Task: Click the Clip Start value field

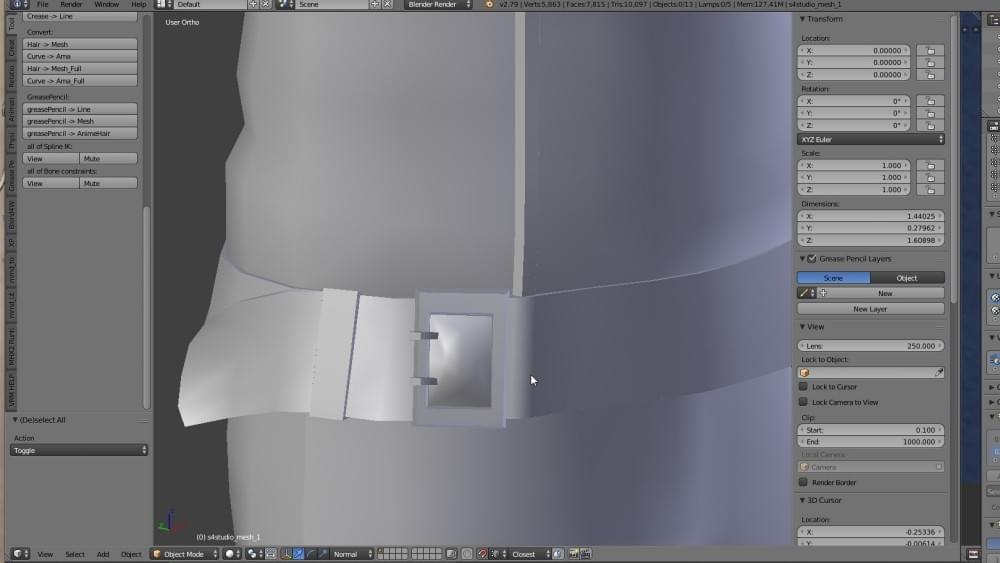Action: (x=871, y=430)
